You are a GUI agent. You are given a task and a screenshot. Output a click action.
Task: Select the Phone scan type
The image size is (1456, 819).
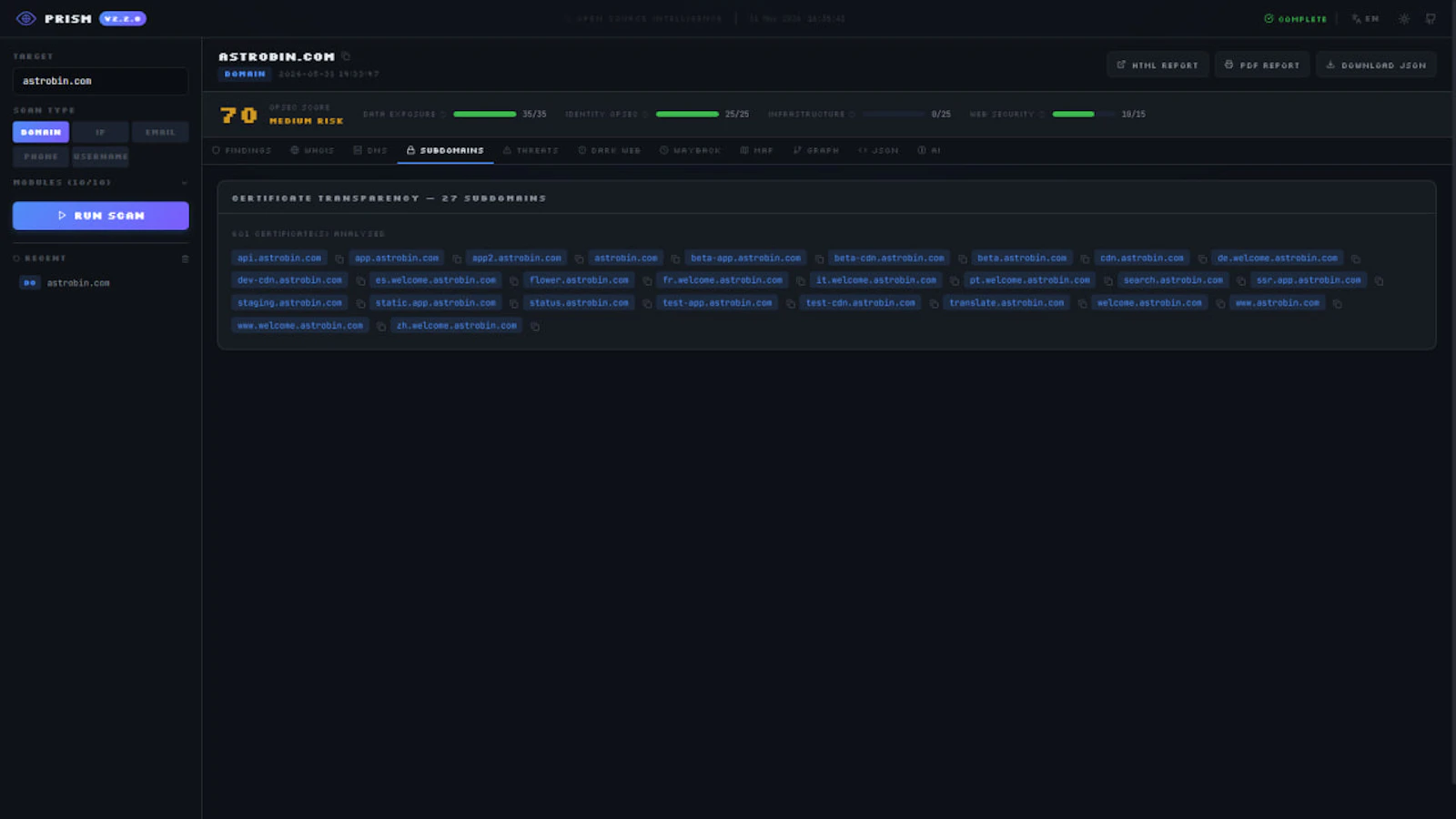pos(41,157)
